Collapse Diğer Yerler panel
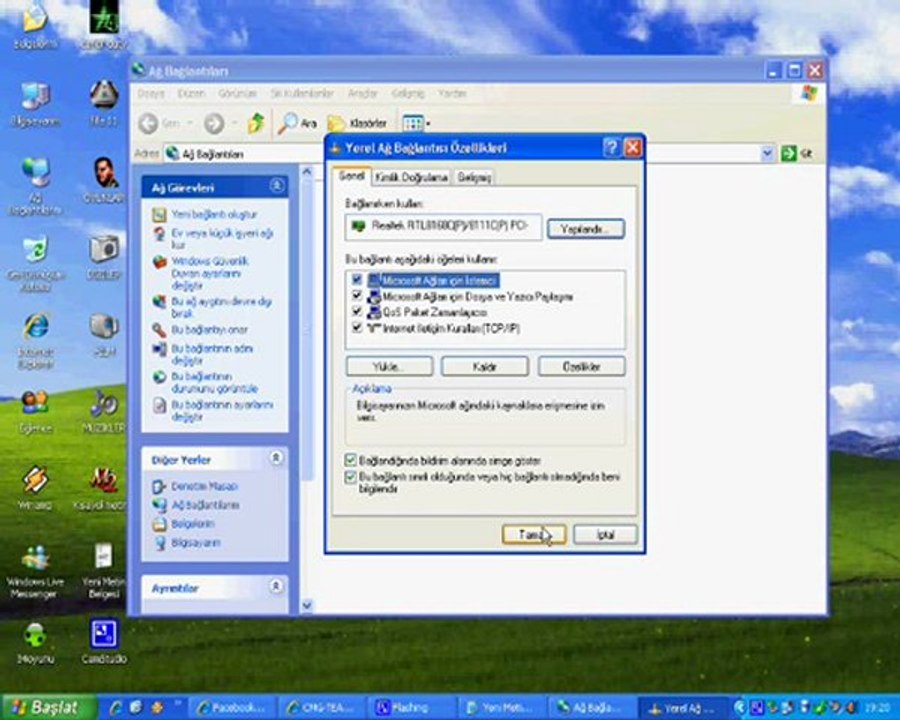The height and width of the screenshot is (720, 900). (276, 458)
